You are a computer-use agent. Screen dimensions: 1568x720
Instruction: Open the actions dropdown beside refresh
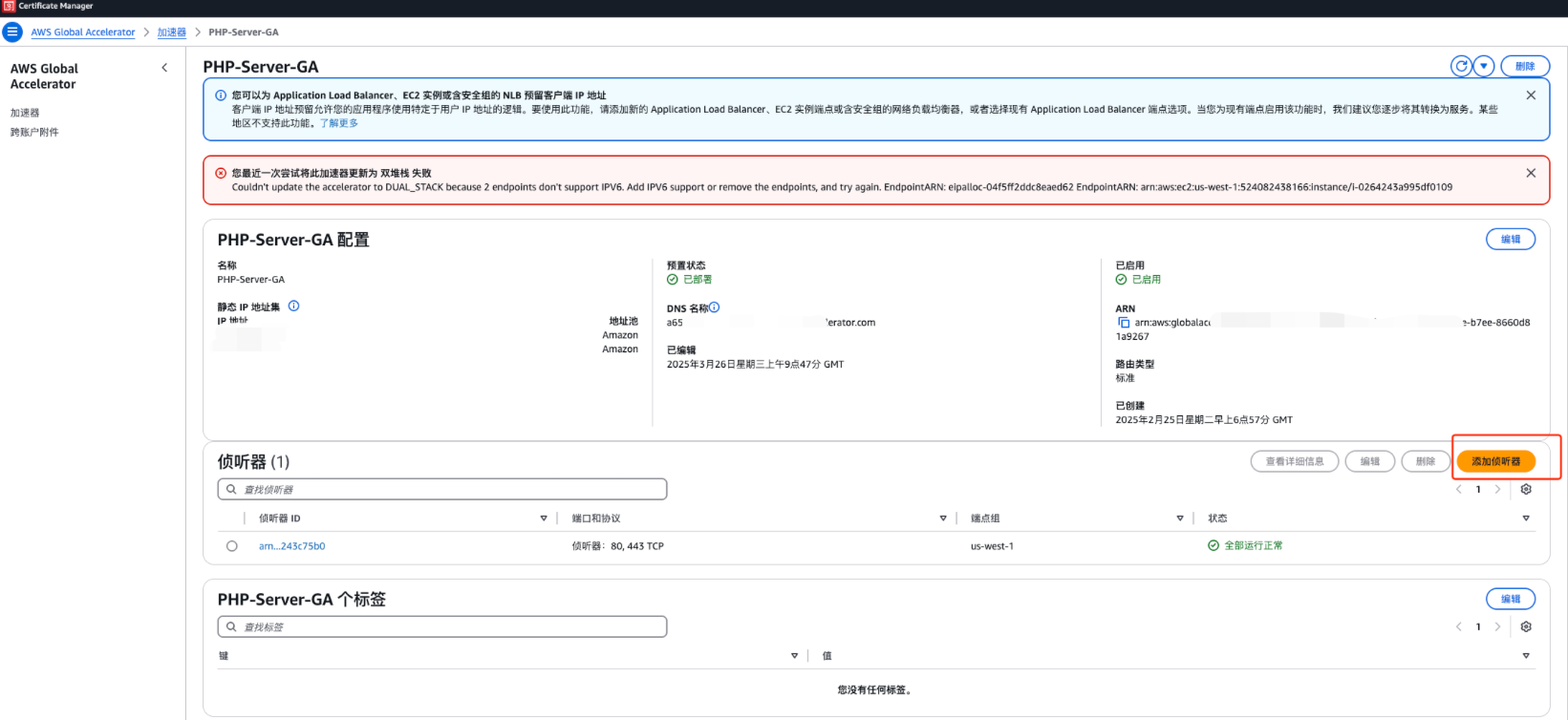tap(1484, 66)
